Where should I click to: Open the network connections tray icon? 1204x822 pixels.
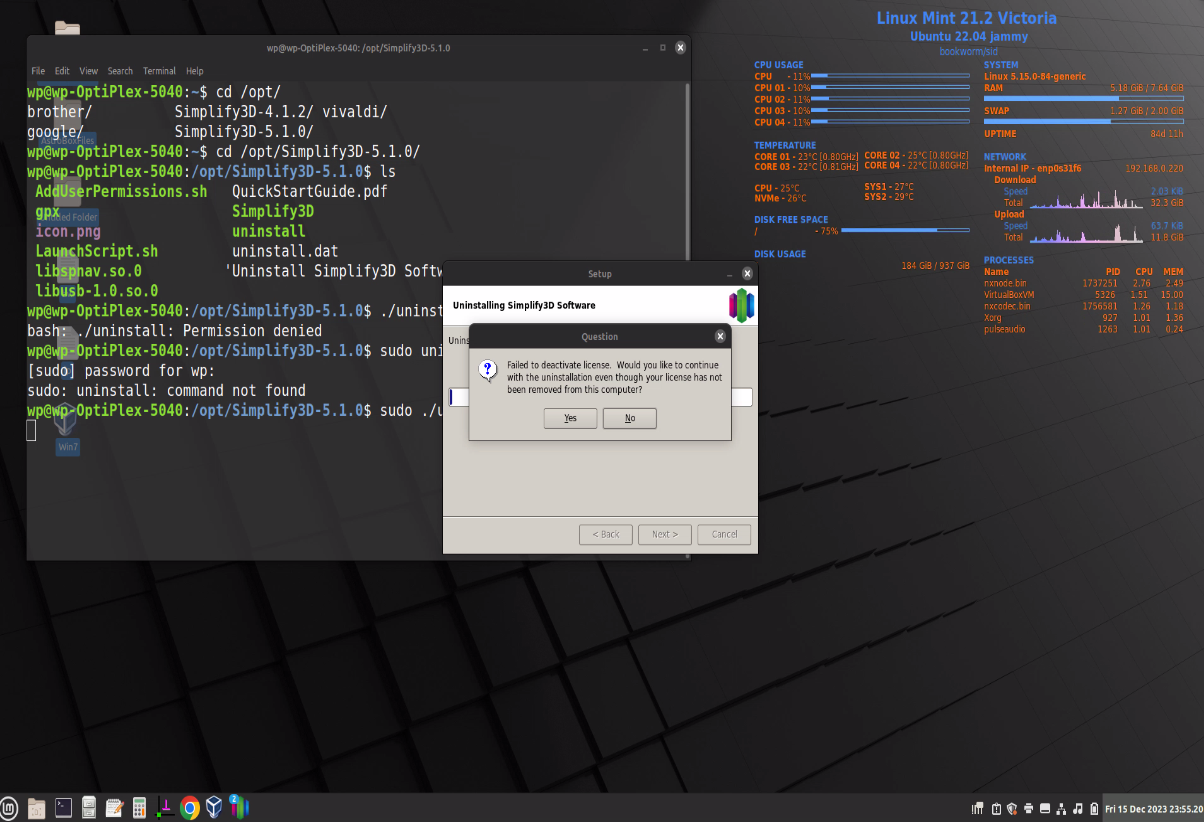tap(1061, 807)
